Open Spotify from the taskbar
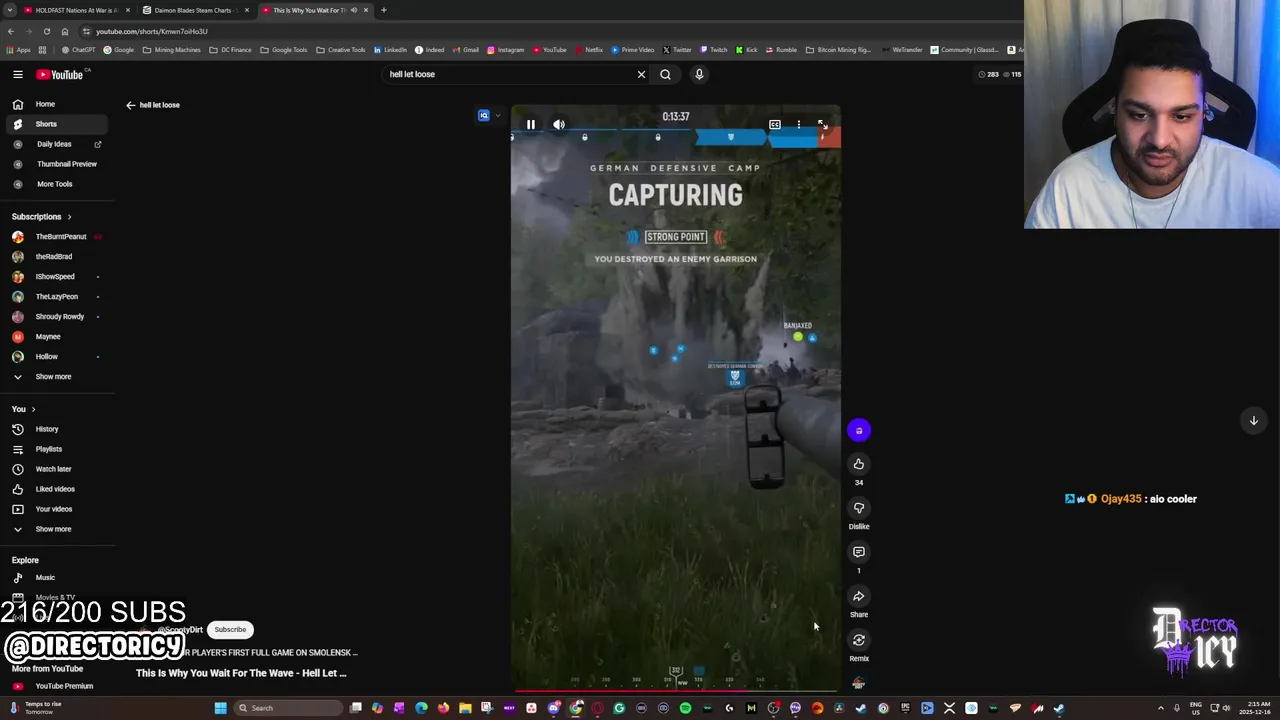1280x720 pixels. pyautogui.click(x=685, y=708)
